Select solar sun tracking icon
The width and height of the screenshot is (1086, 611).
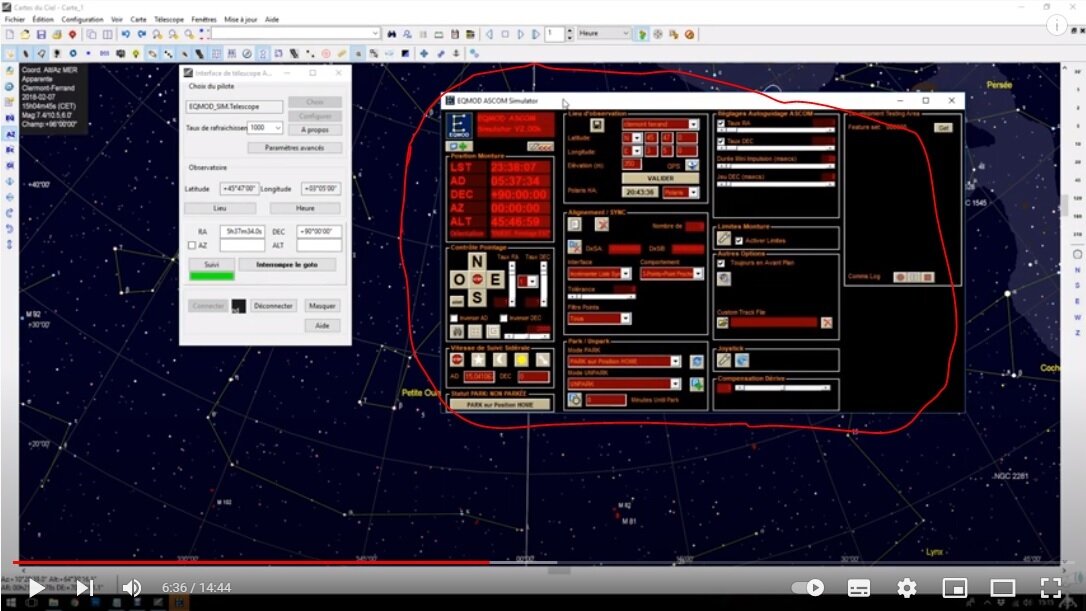[x=522, y=360]
